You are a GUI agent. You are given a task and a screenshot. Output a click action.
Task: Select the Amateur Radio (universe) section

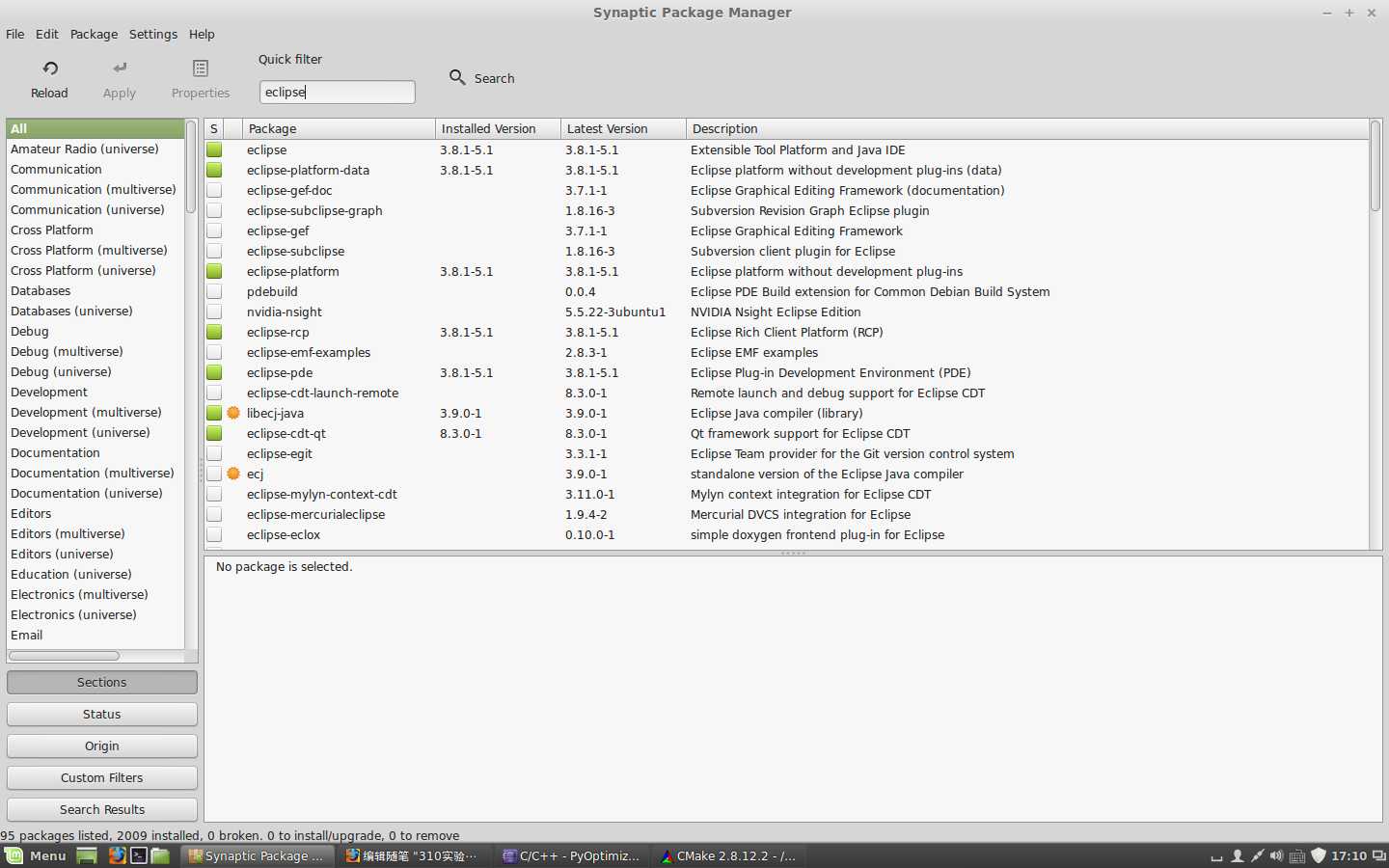[x=95, y=149]
